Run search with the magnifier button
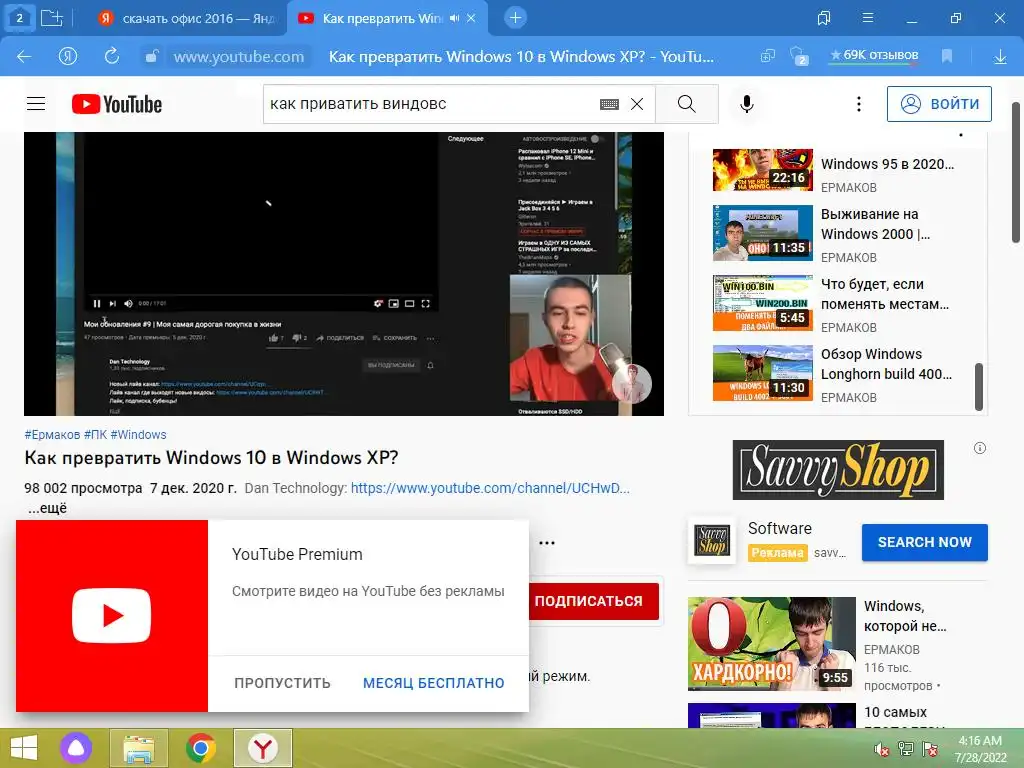Image resolution: width=1024 pixels, height=768 pixels. tap(687, 104)
